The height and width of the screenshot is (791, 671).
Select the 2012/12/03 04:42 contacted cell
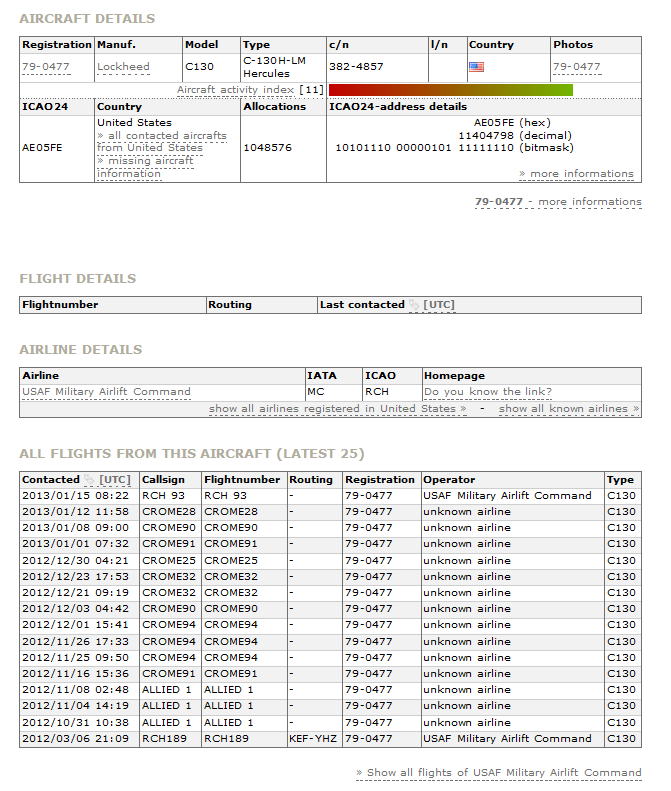(x=80, y=609)
